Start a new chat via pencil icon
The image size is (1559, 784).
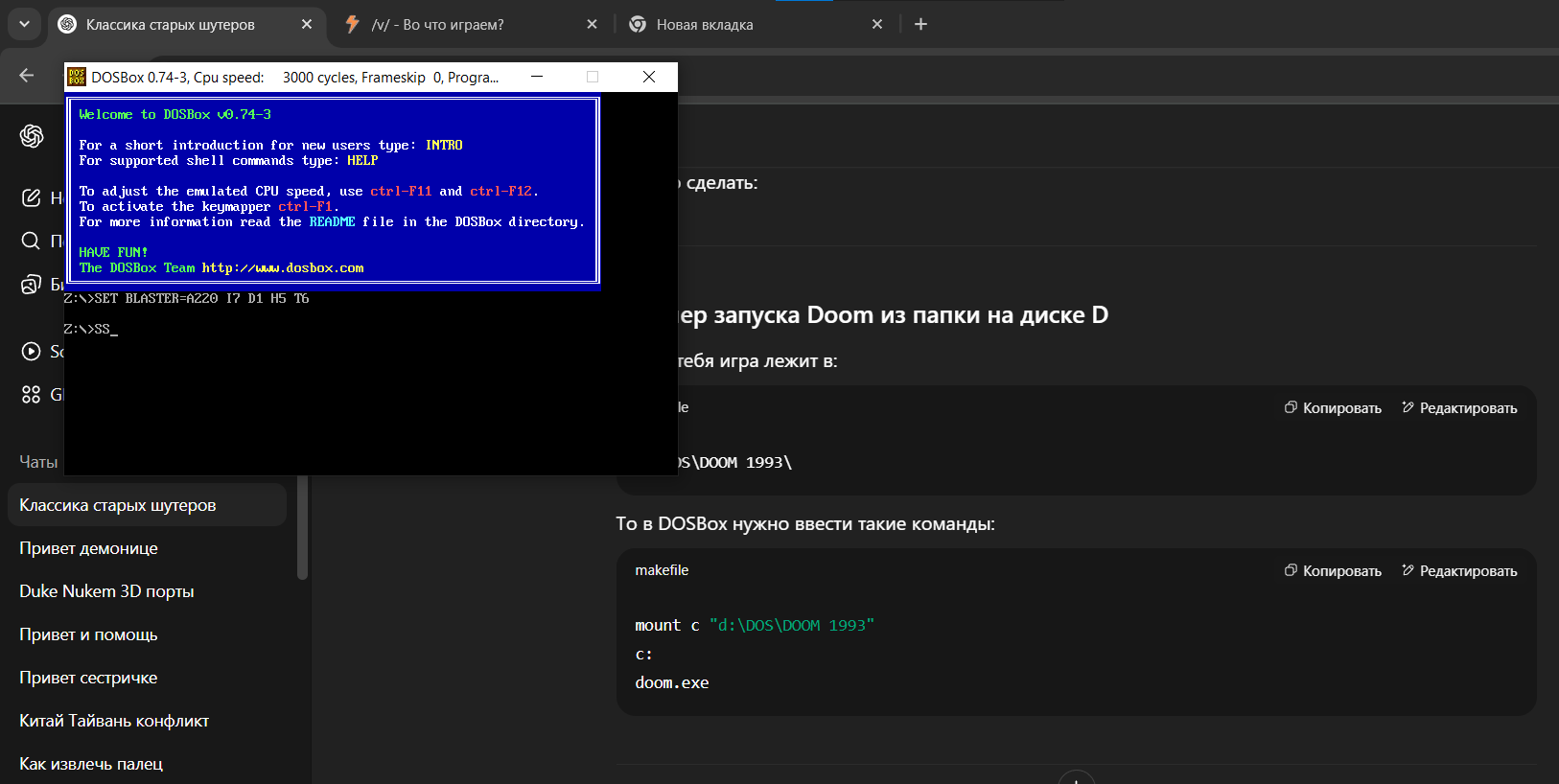[x=32, y=197]
